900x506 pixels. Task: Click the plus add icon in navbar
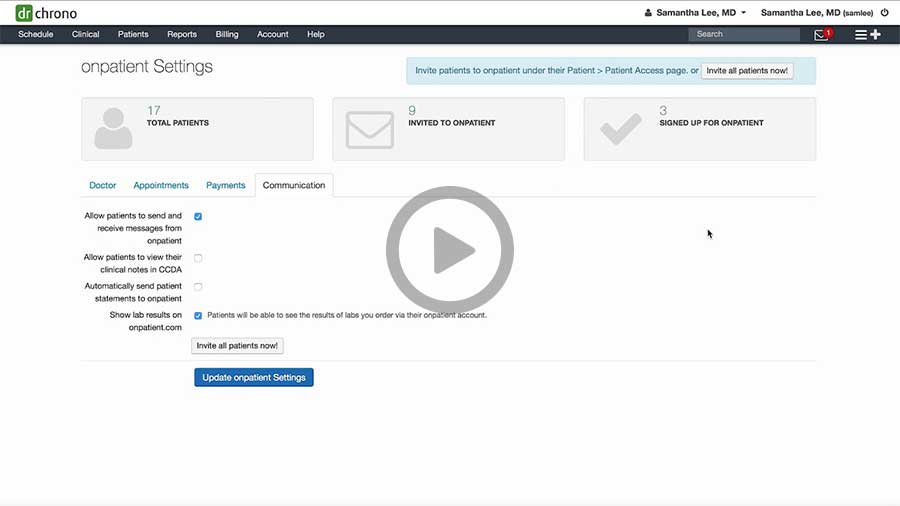coord(875,34)
